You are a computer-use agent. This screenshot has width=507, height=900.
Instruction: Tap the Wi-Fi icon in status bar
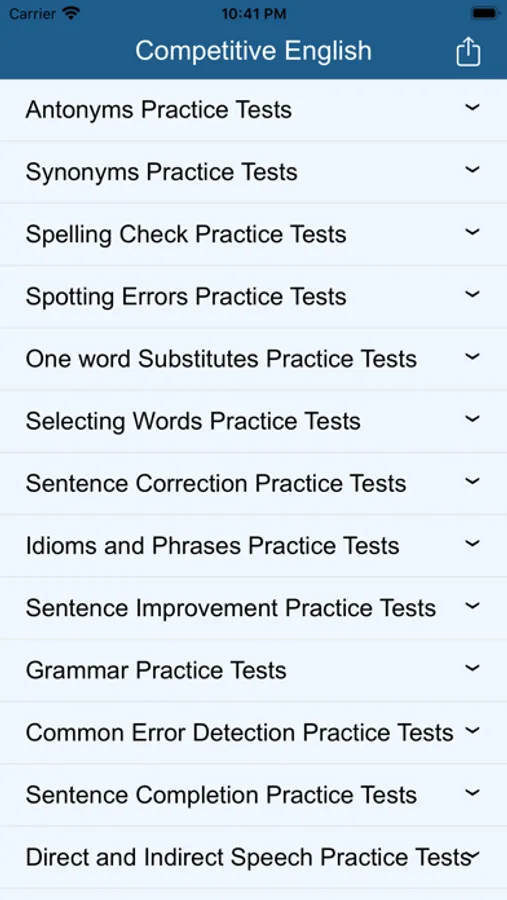(x=71, y=13)
